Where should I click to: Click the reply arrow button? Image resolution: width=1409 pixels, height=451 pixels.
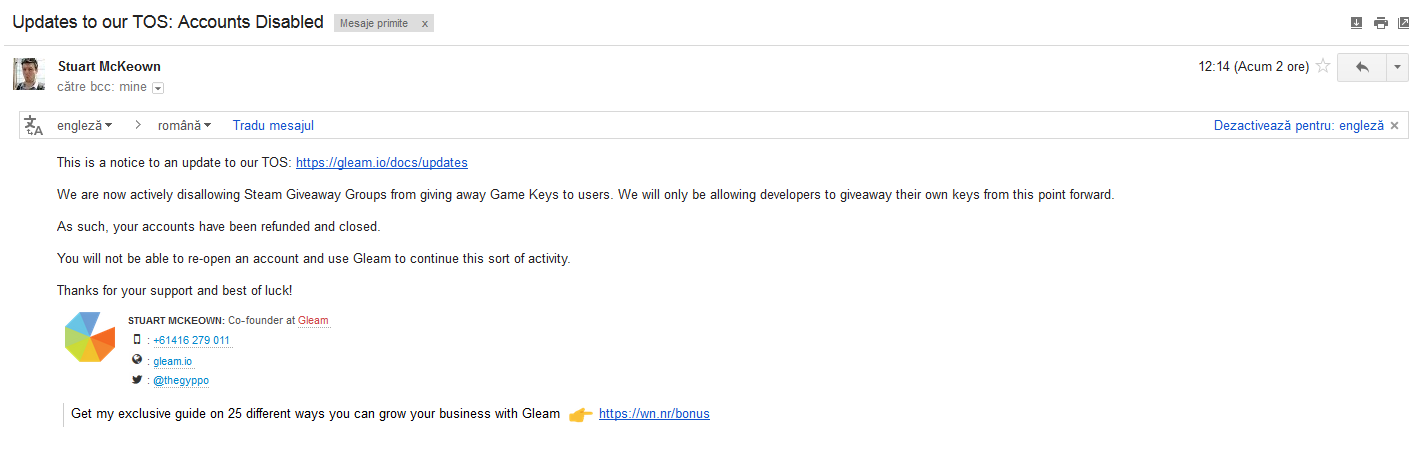pos(1360,67)
